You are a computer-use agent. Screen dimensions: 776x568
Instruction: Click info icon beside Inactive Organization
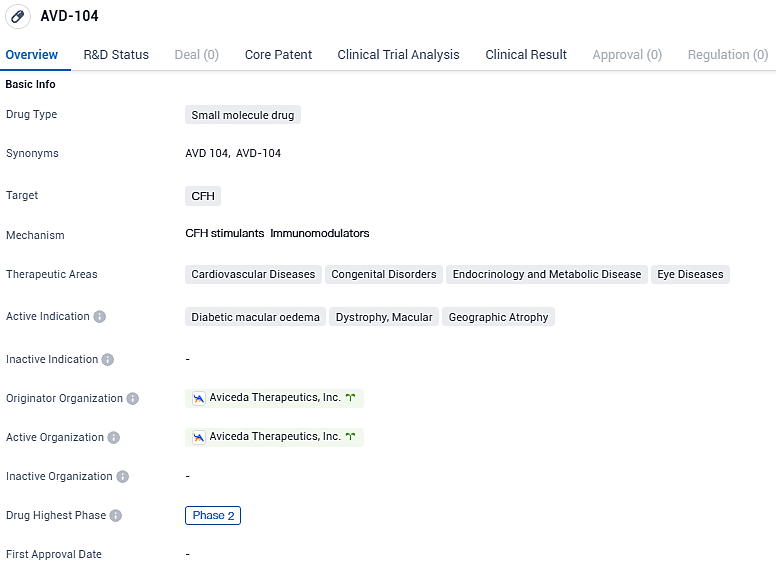pyautogui.click(x=122, y=477)
